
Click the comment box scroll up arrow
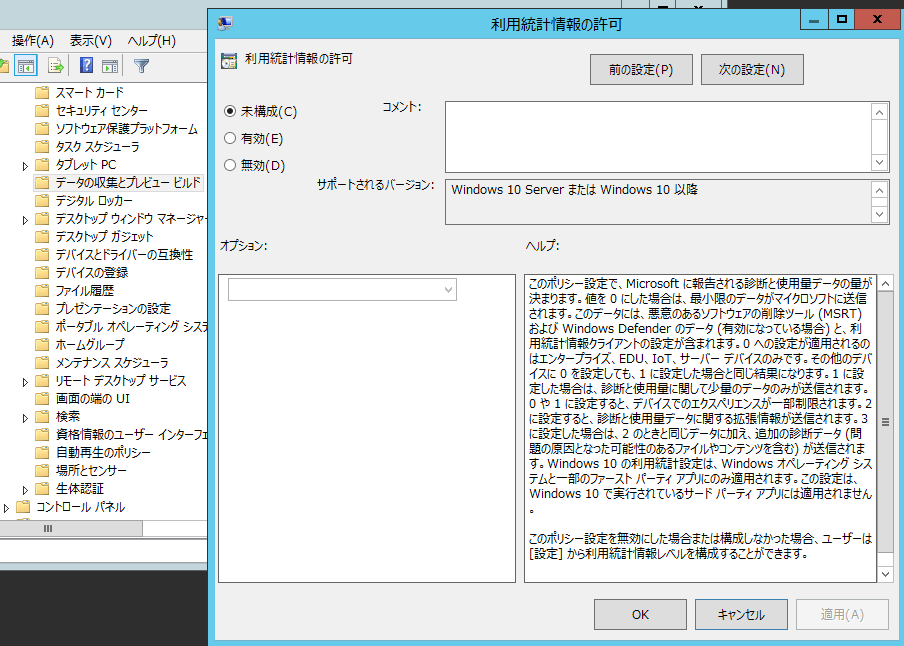coord(879,112)
